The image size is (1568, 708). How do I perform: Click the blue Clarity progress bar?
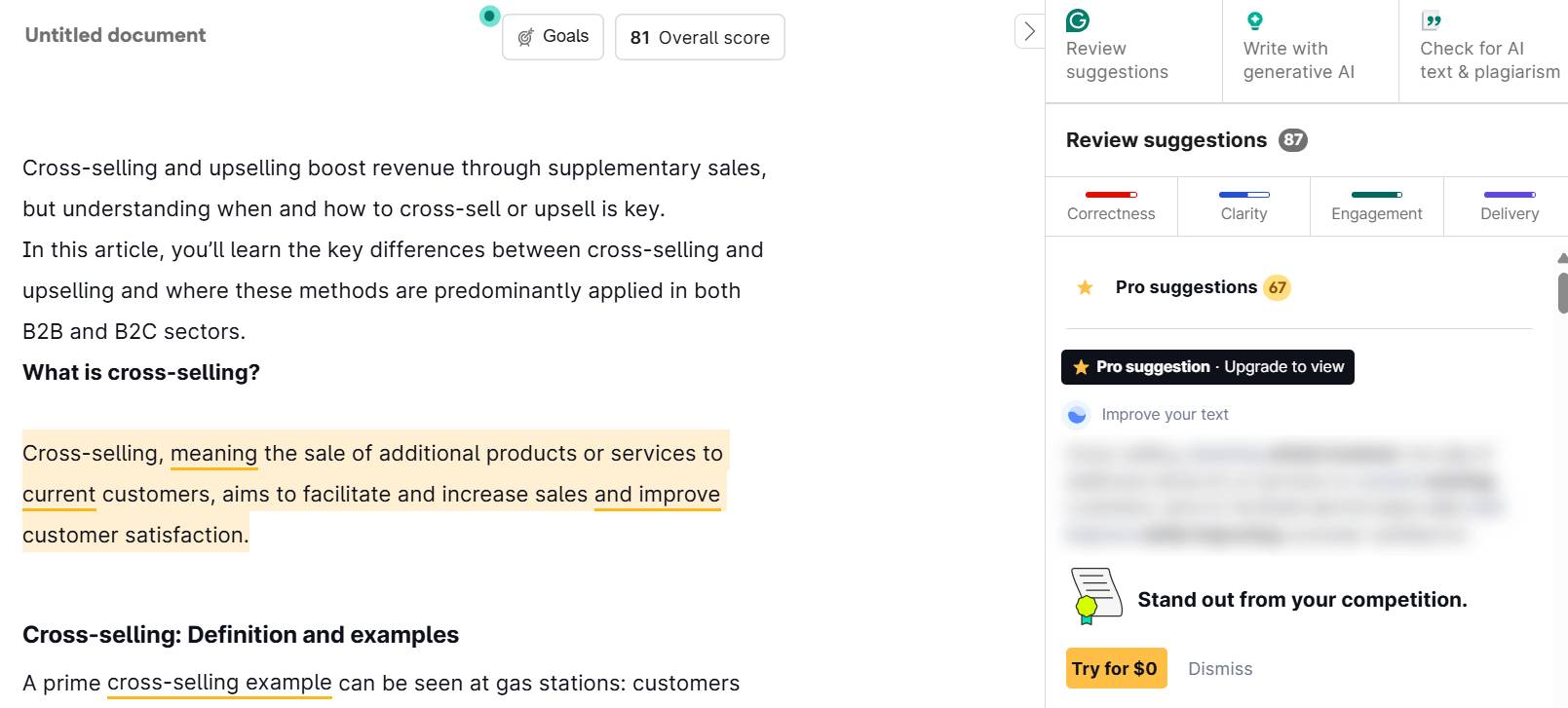tap(1243, 195)
